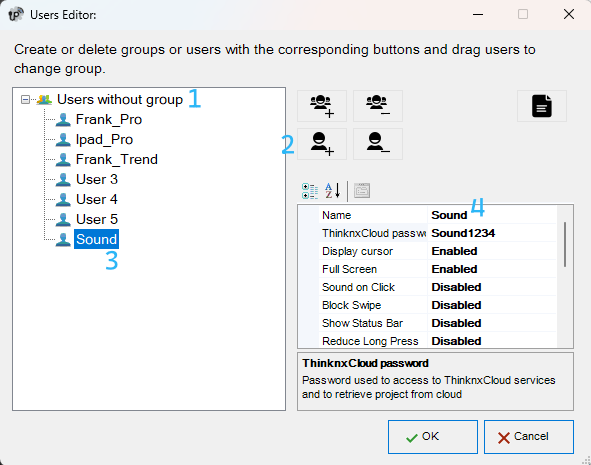Click the property pages toolbar icon
Screen dimensions: 591x465
[362, 191]
